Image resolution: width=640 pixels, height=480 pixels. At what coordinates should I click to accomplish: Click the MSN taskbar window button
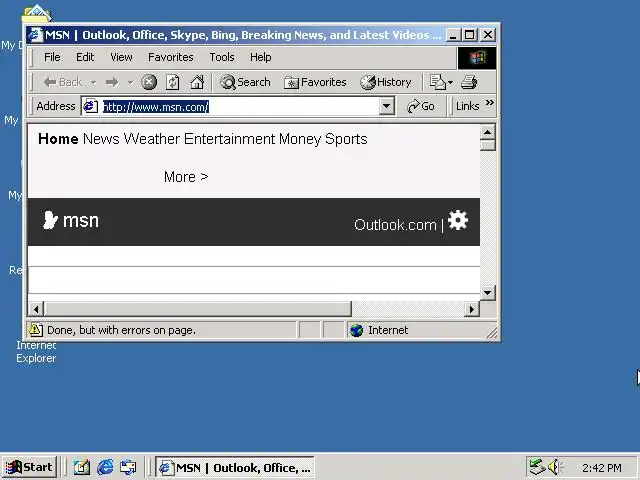click(235, 467)
